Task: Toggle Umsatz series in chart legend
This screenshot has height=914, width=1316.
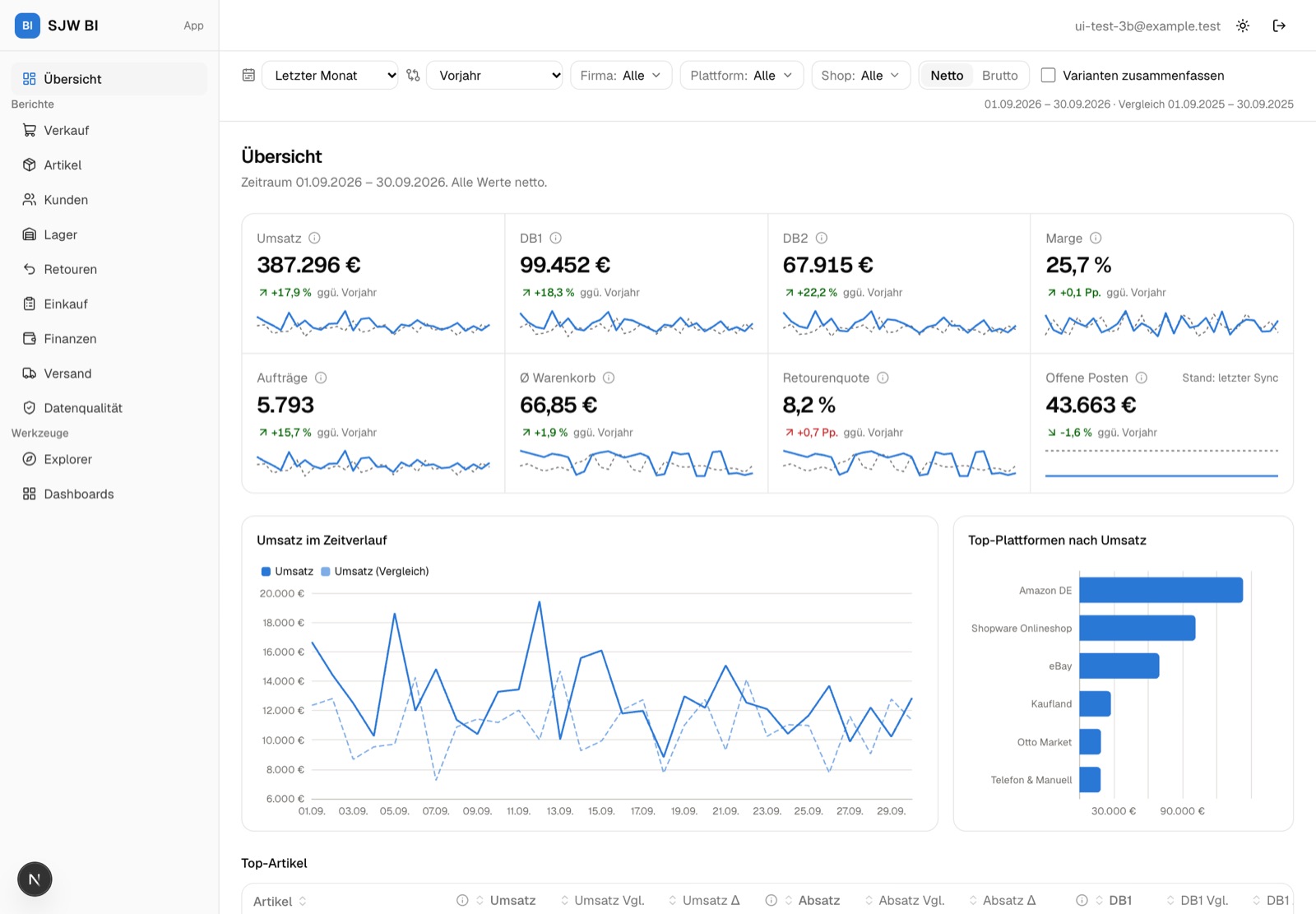Action: point(287,571)
